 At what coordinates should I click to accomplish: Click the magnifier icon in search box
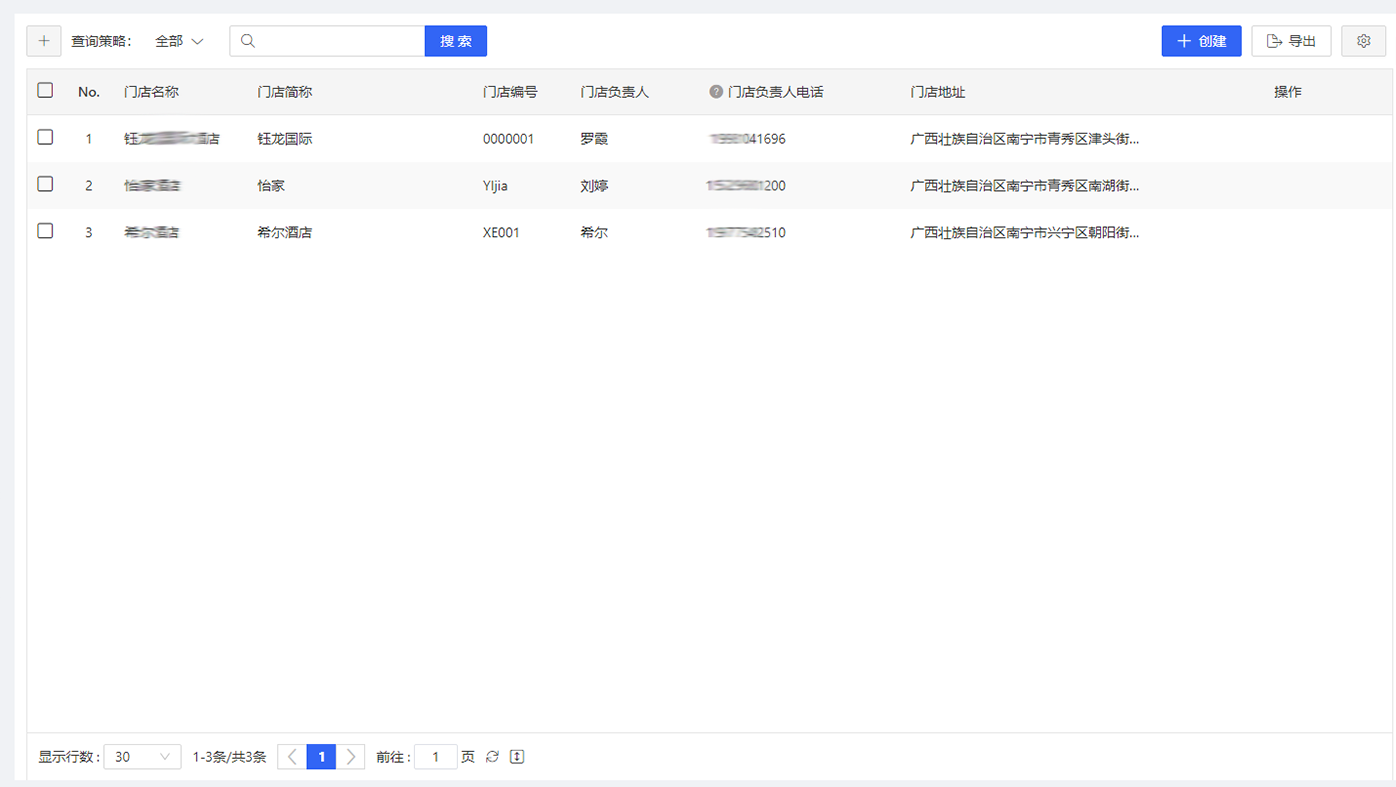point(248,41)
